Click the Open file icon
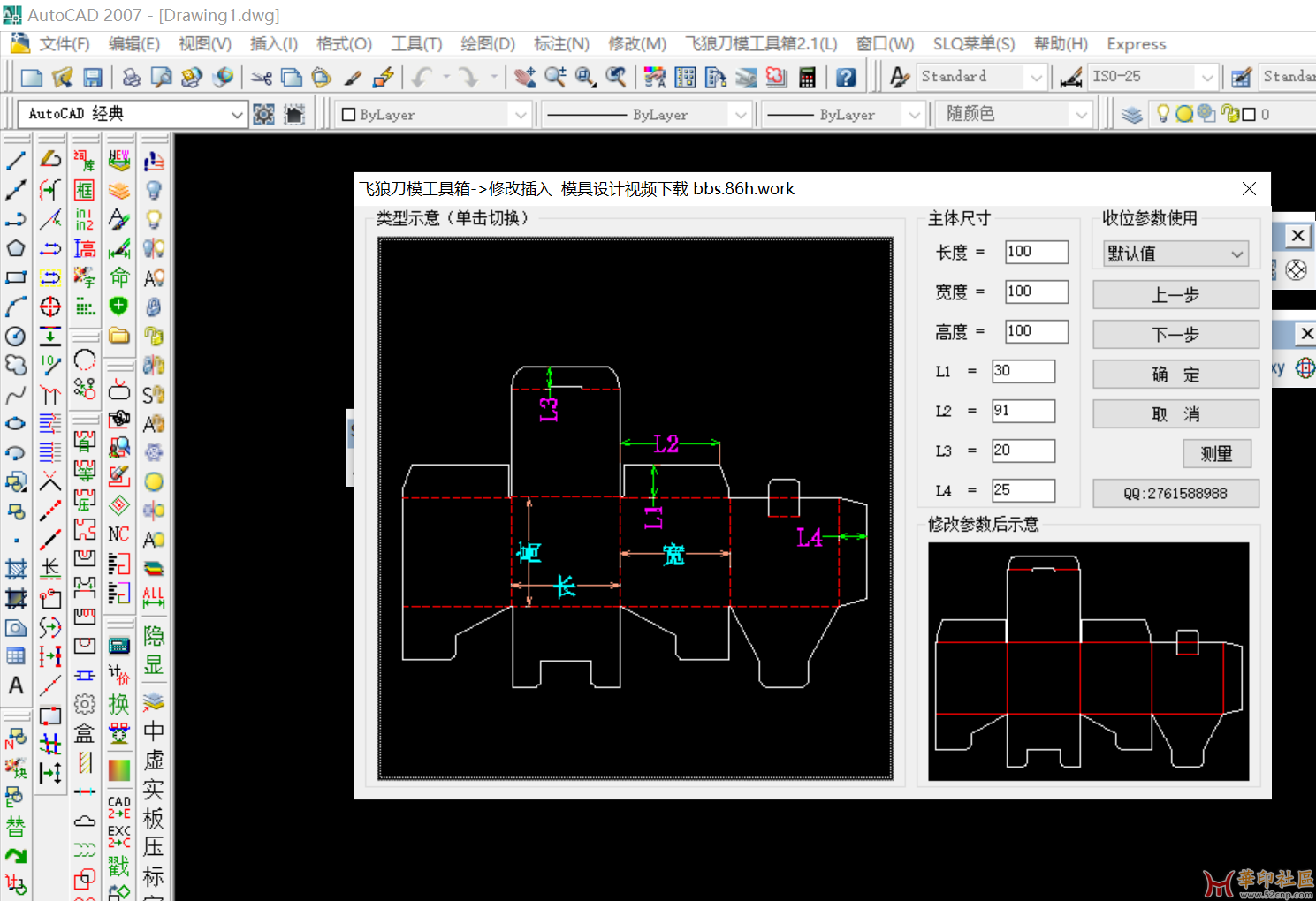 point(62,78)
